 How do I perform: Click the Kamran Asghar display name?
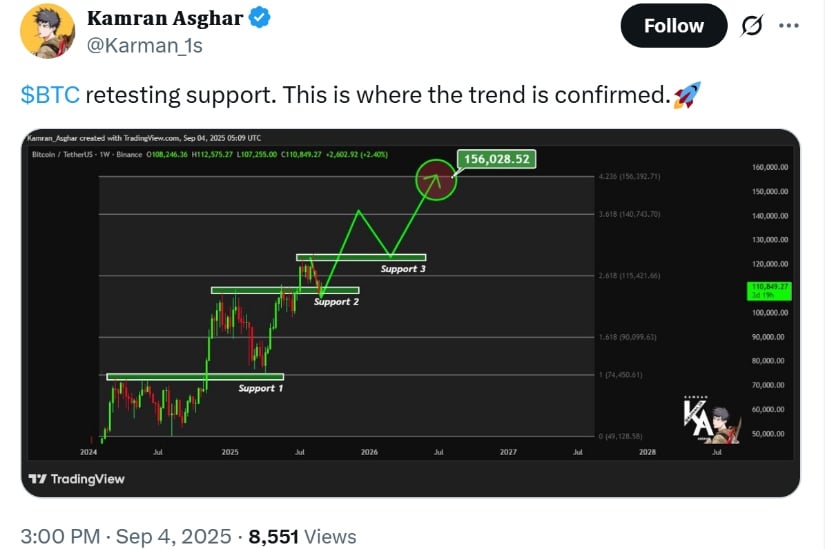click(165, 18)
